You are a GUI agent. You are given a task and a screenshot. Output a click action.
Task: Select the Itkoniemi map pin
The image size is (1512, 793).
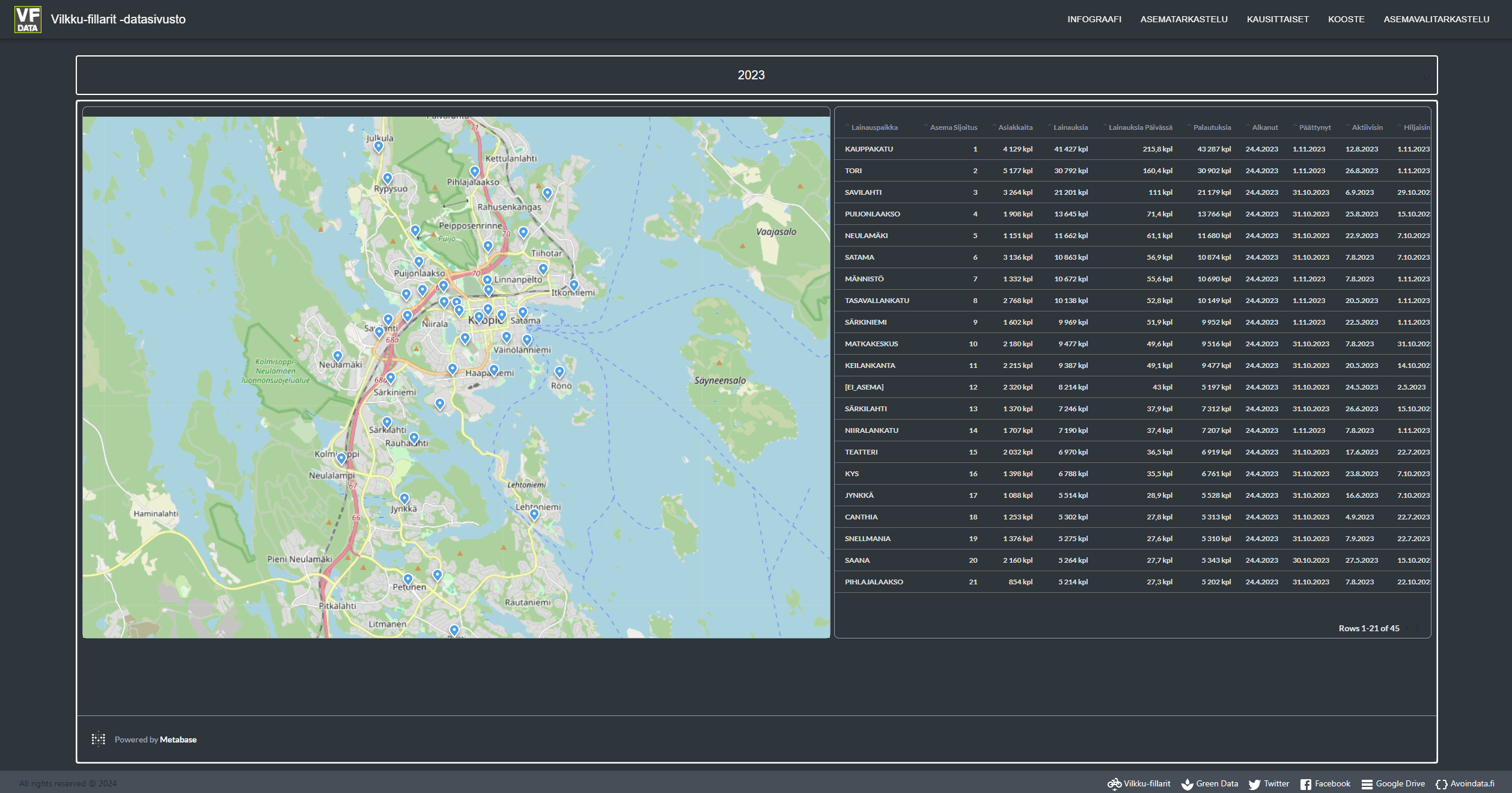coord(574,286)
